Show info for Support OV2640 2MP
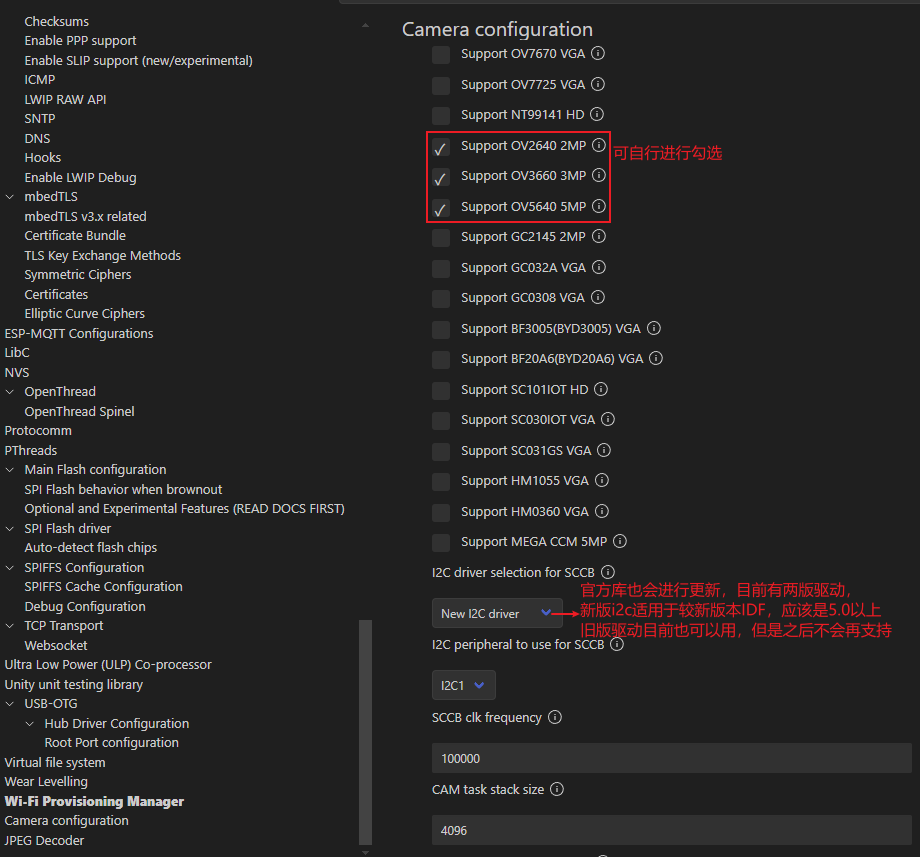 (598, 145)
